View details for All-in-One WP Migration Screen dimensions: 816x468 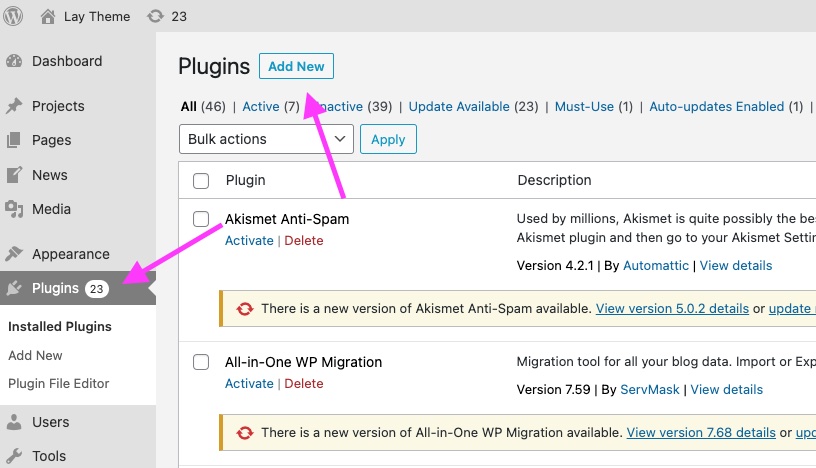coord(726,390)
